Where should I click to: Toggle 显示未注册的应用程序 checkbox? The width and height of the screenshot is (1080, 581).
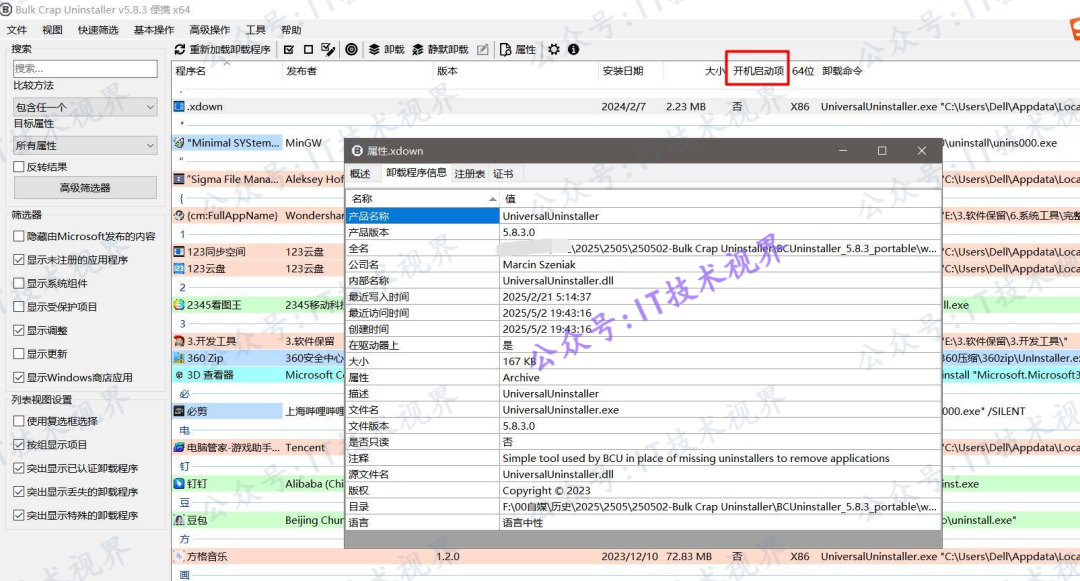(19, 260)
